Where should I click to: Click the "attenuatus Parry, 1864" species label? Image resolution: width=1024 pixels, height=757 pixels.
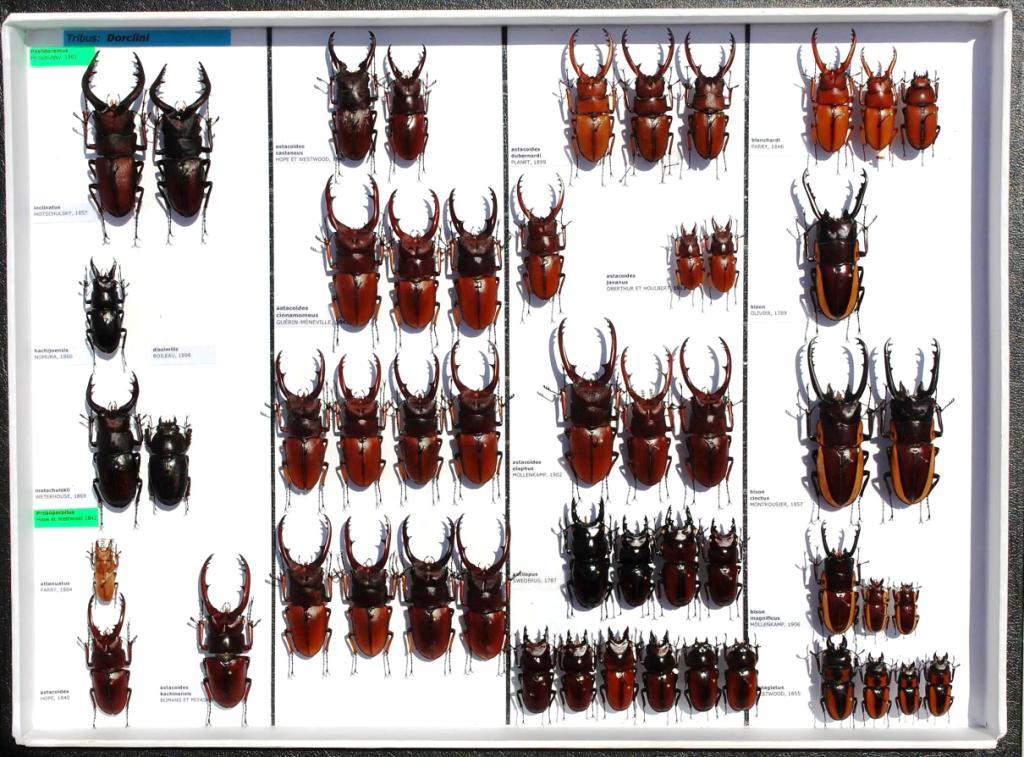click(x=57, y=586)
